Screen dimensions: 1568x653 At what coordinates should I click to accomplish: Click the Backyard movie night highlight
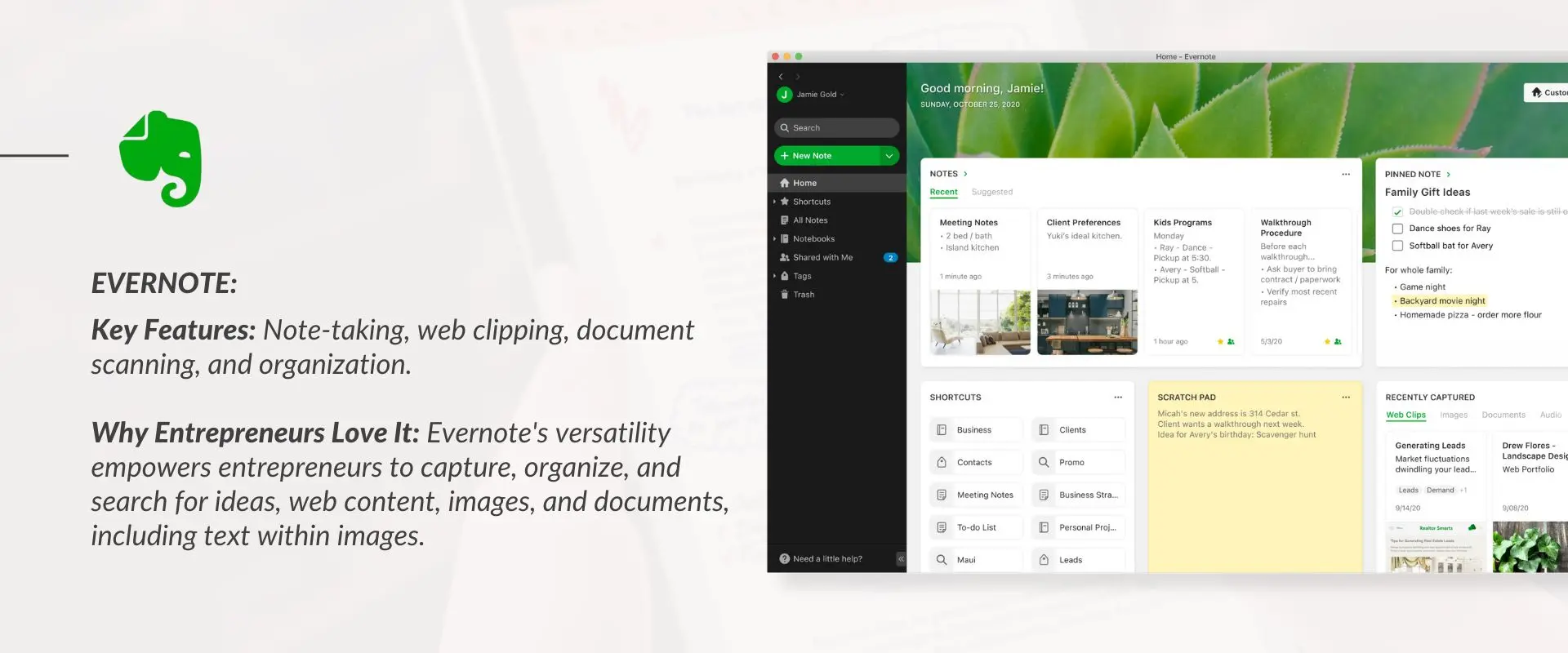pyautogui.click(x=1441, y=301)
